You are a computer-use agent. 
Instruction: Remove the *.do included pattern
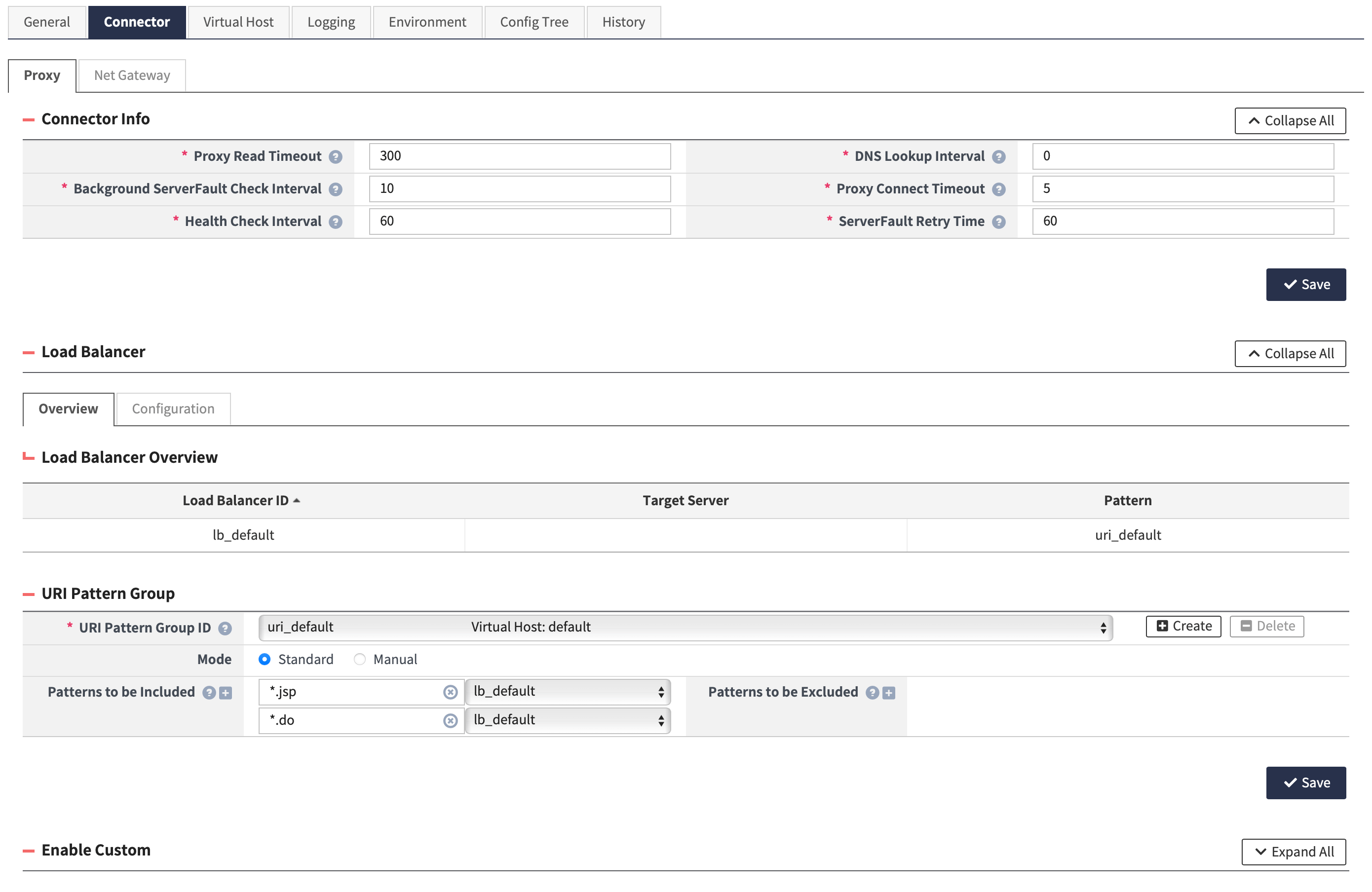(450, 720)
